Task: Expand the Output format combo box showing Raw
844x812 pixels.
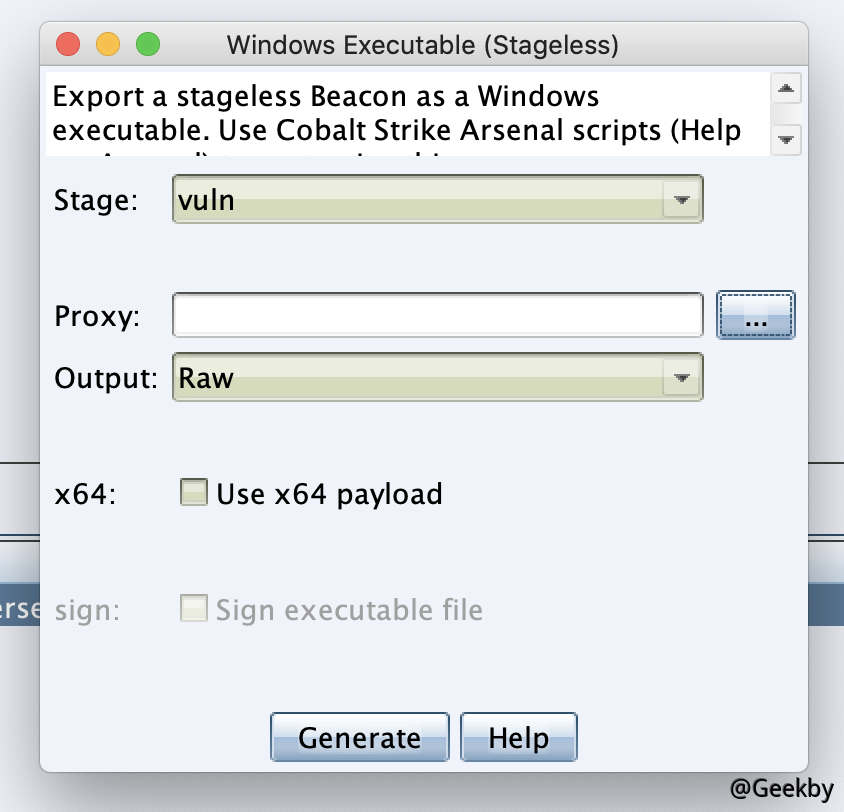Action: pyautogui.click(x=420, y=378)
